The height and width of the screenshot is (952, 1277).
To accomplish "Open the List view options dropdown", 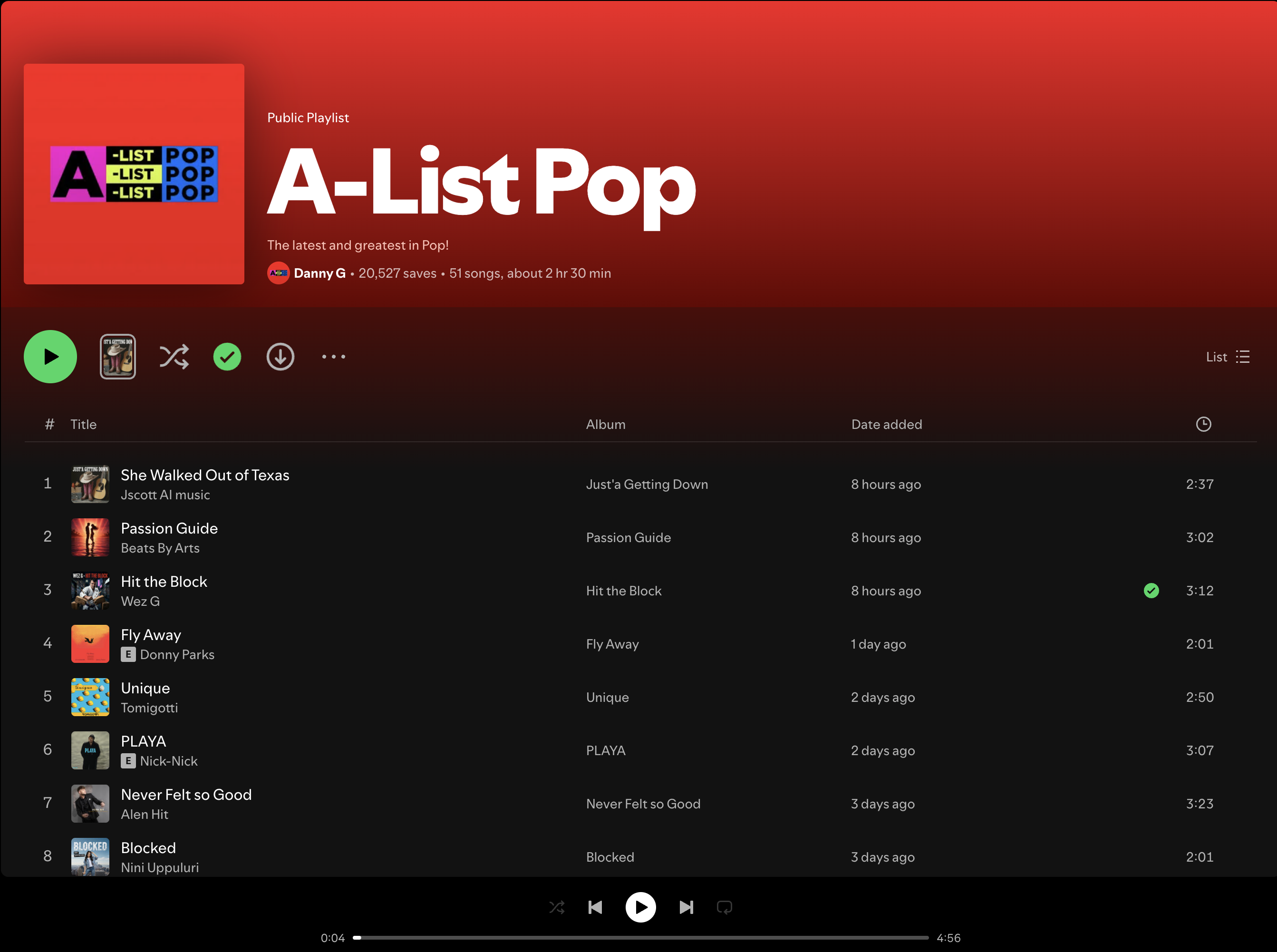I will click(1228, 357).
